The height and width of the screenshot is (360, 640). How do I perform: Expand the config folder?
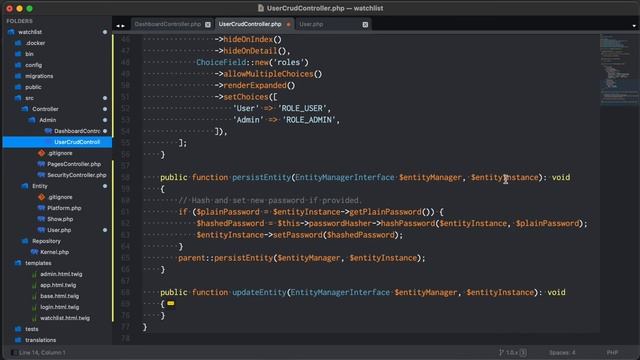point(33,65)
